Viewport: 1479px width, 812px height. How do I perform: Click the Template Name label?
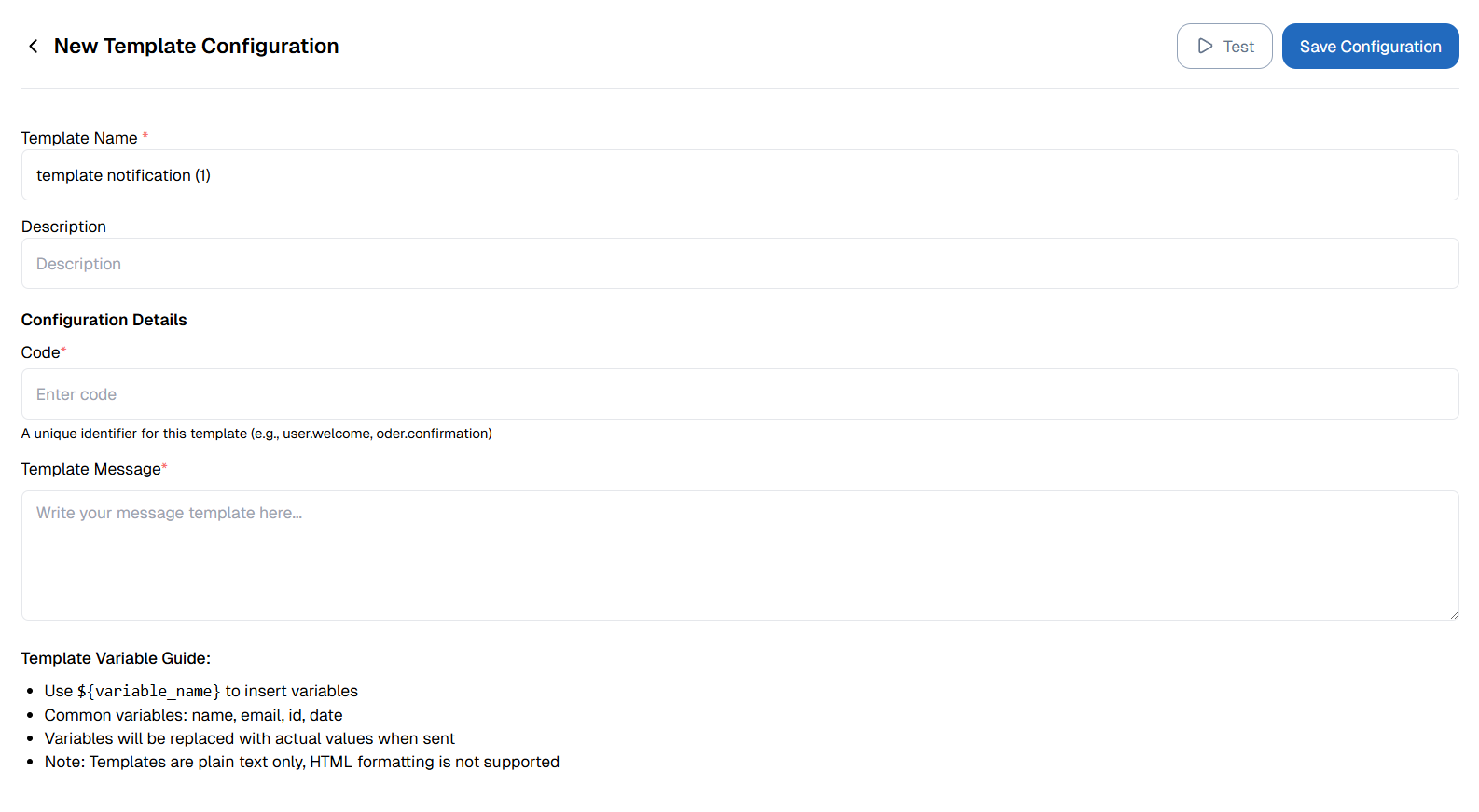point(80,137)
